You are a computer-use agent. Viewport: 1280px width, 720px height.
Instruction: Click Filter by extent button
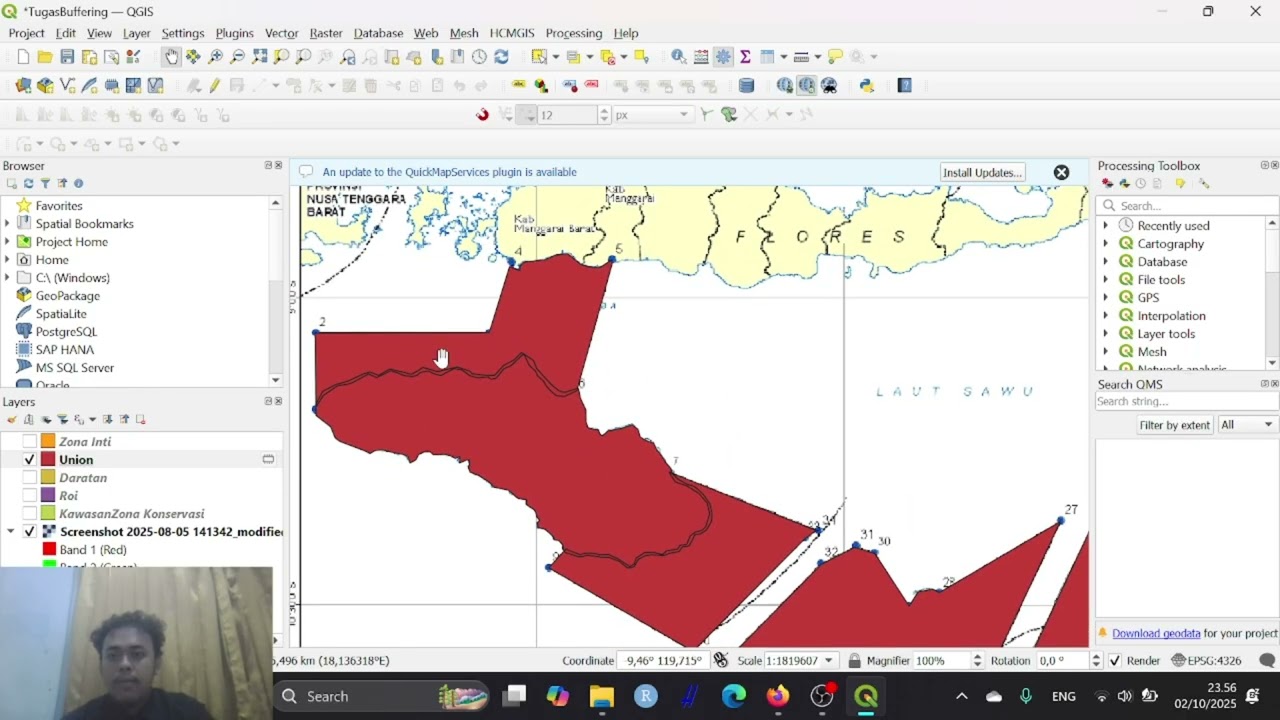point(1174,425)
